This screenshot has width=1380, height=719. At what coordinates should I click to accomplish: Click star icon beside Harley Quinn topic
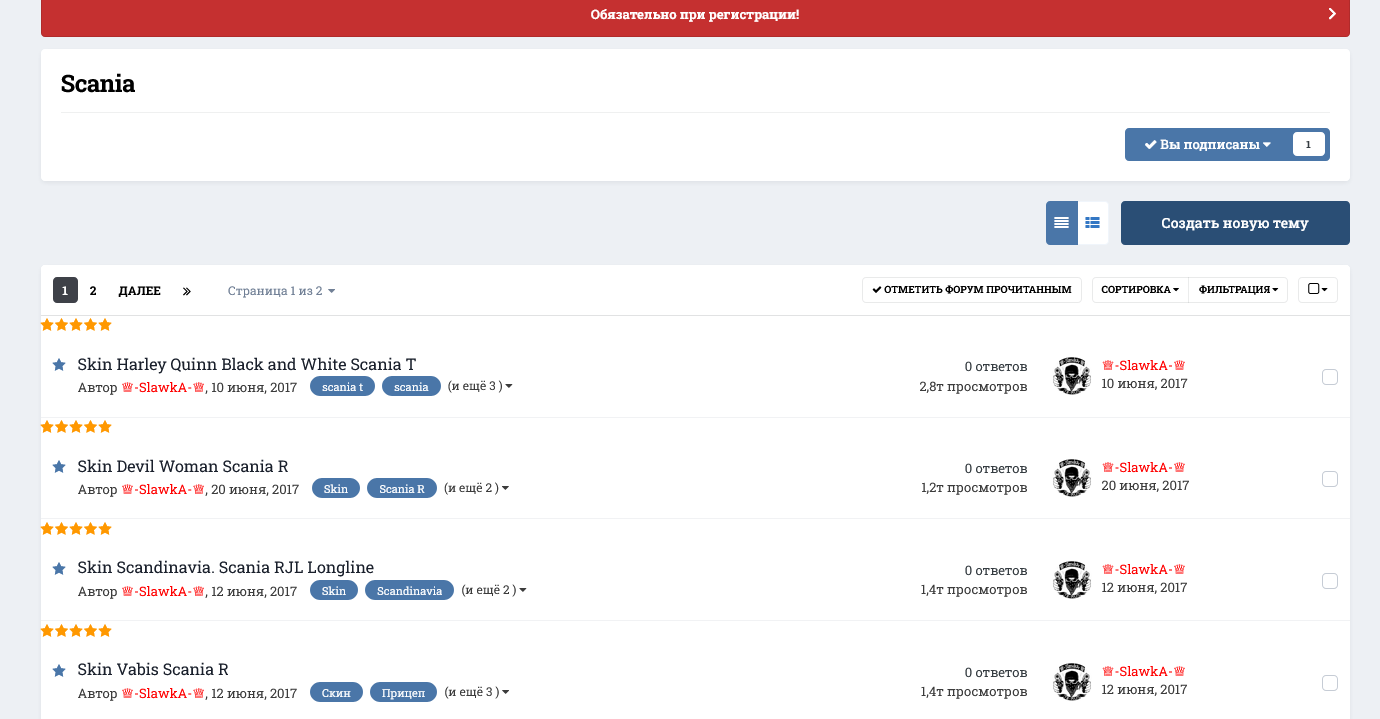(59, 365)
